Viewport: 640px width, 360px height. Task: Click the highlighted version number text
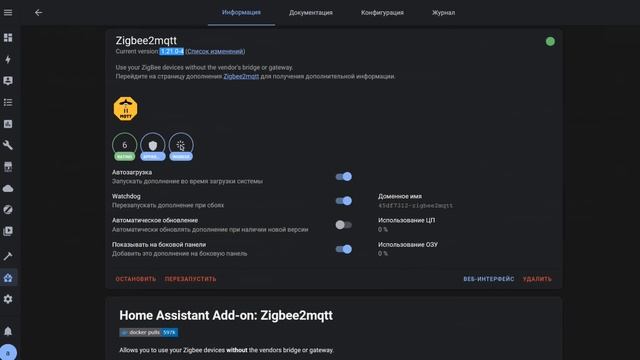pos(171,51)
